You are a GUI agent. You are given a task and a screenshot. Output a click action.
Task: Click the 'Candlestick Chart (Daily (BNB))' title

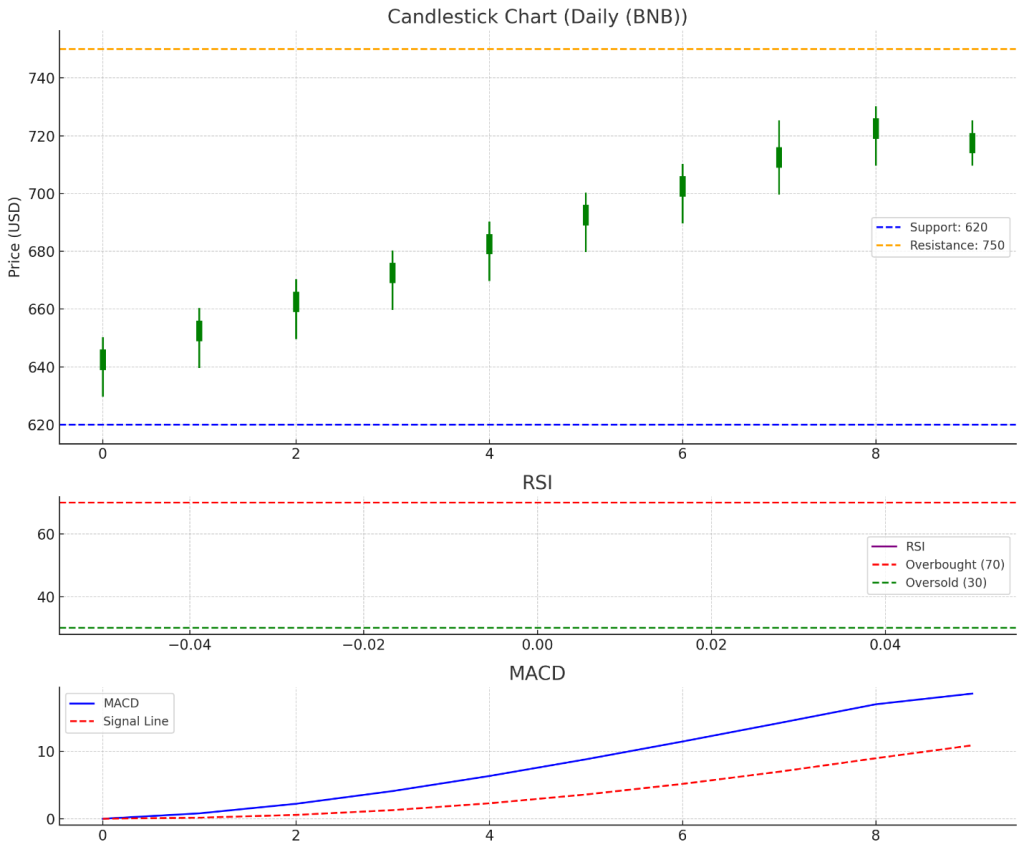point(537,16)
